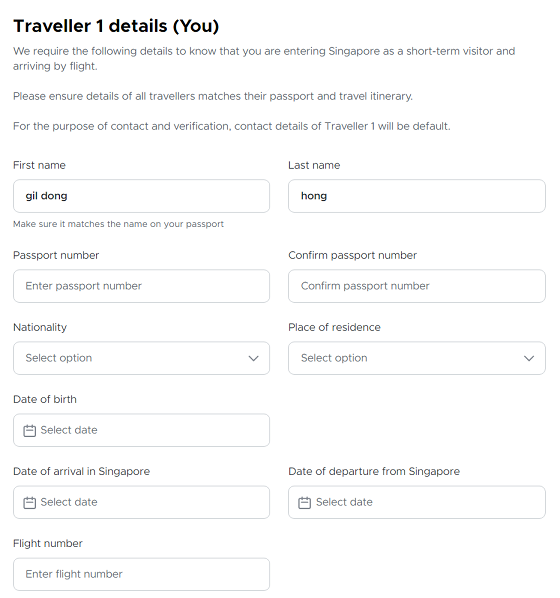Click the departure date calendar icon
The image size is (560, 598).
304,503
